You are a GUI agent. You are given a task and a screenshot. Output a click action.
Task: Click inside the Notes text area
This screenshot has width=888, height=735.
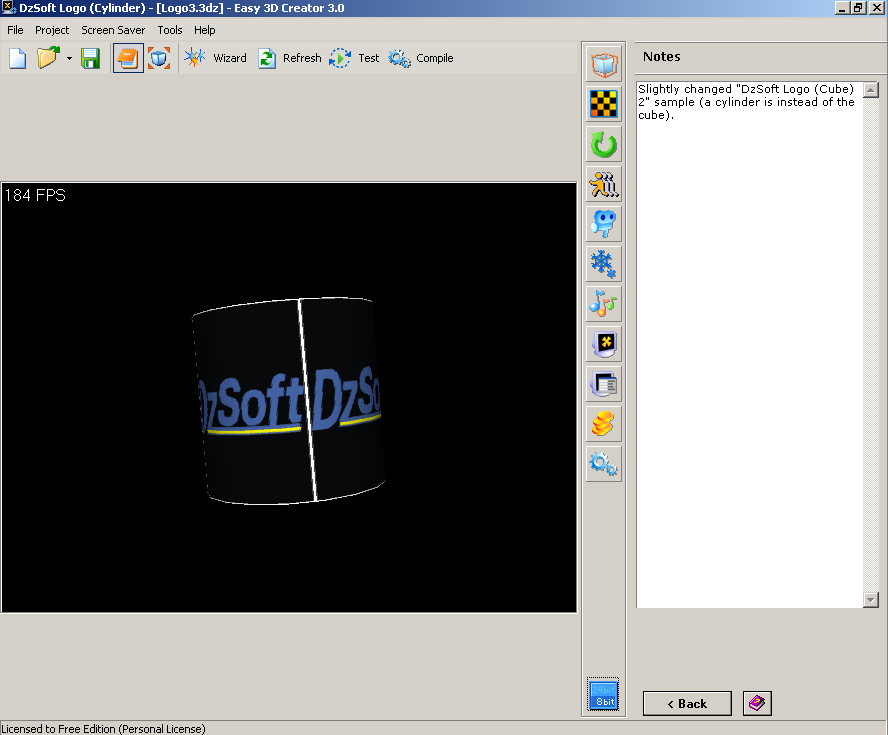[750, 344]
